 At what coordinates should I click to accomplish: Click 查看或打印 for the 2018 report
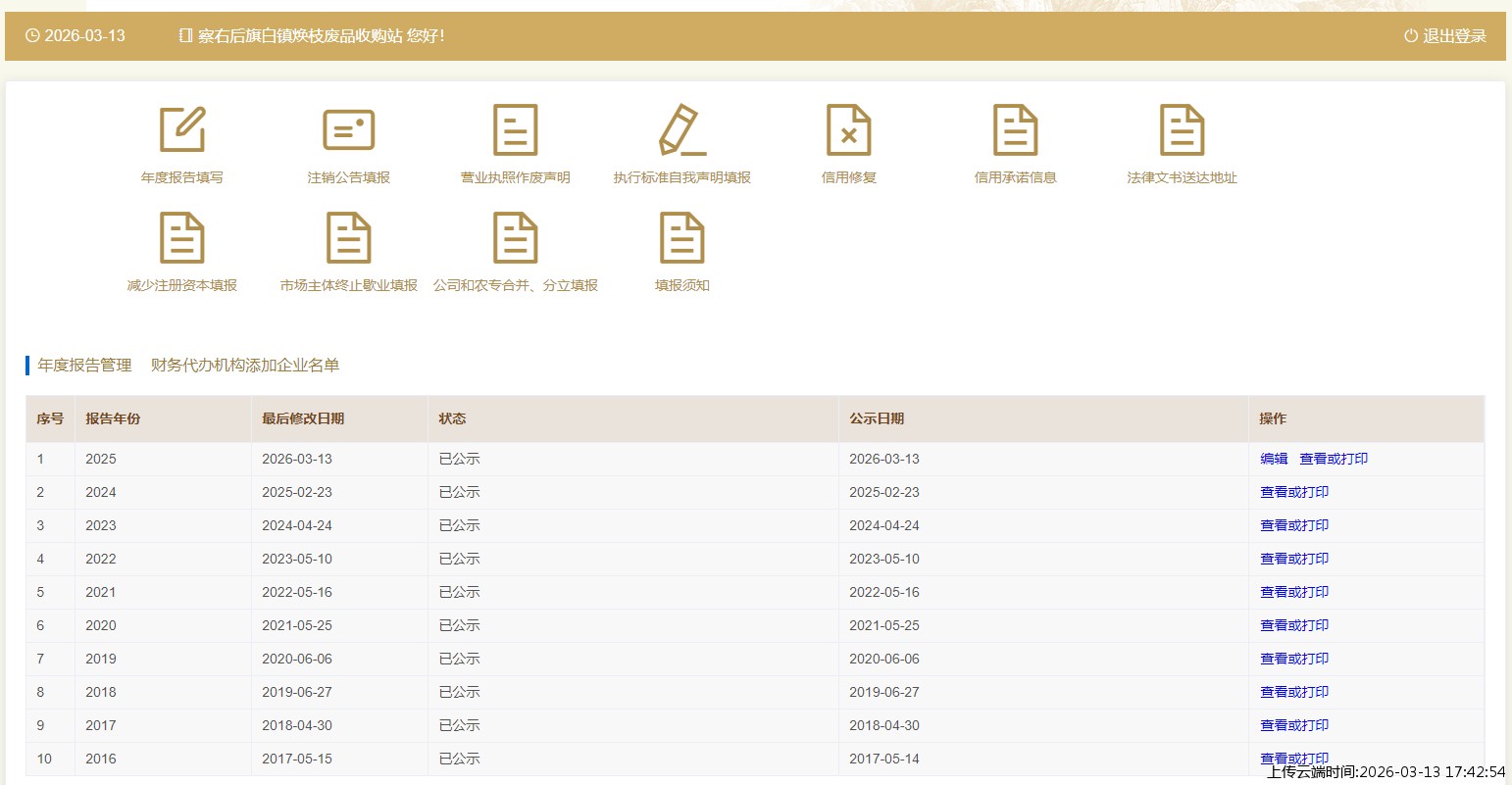coord(1294,692)
